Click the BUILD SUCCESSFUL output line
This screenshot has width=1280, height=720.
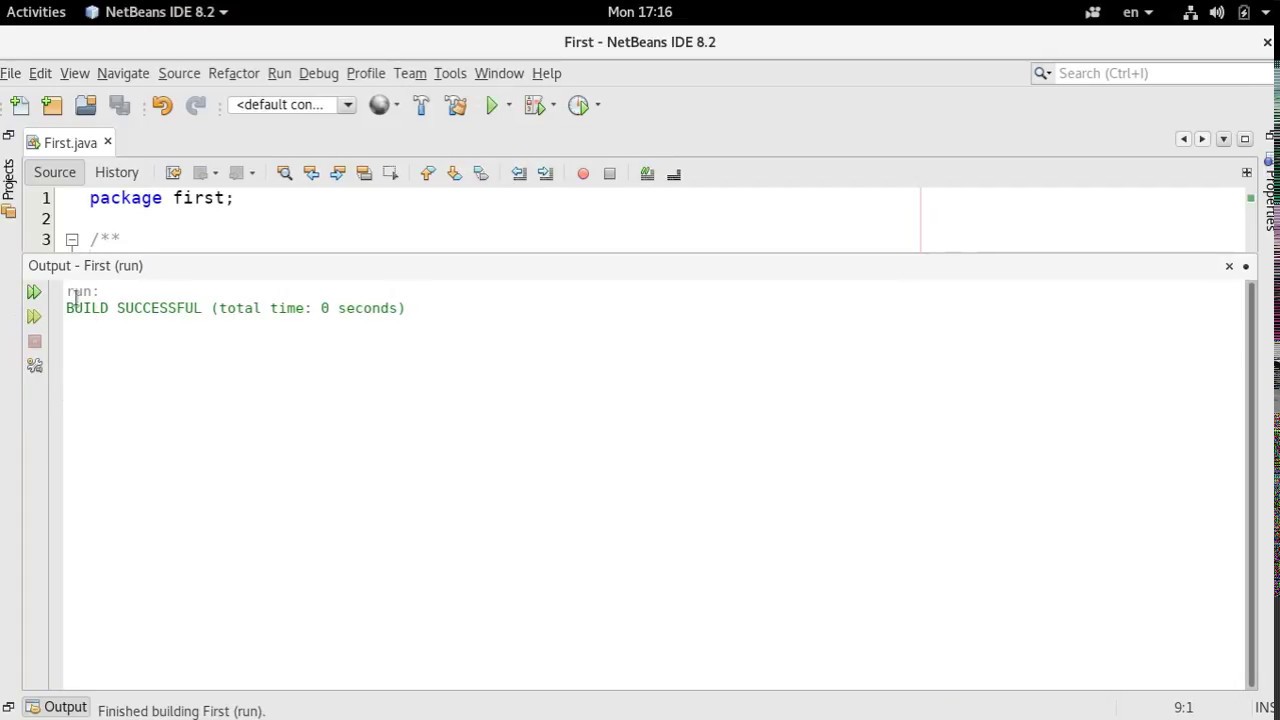coord(236,308)
